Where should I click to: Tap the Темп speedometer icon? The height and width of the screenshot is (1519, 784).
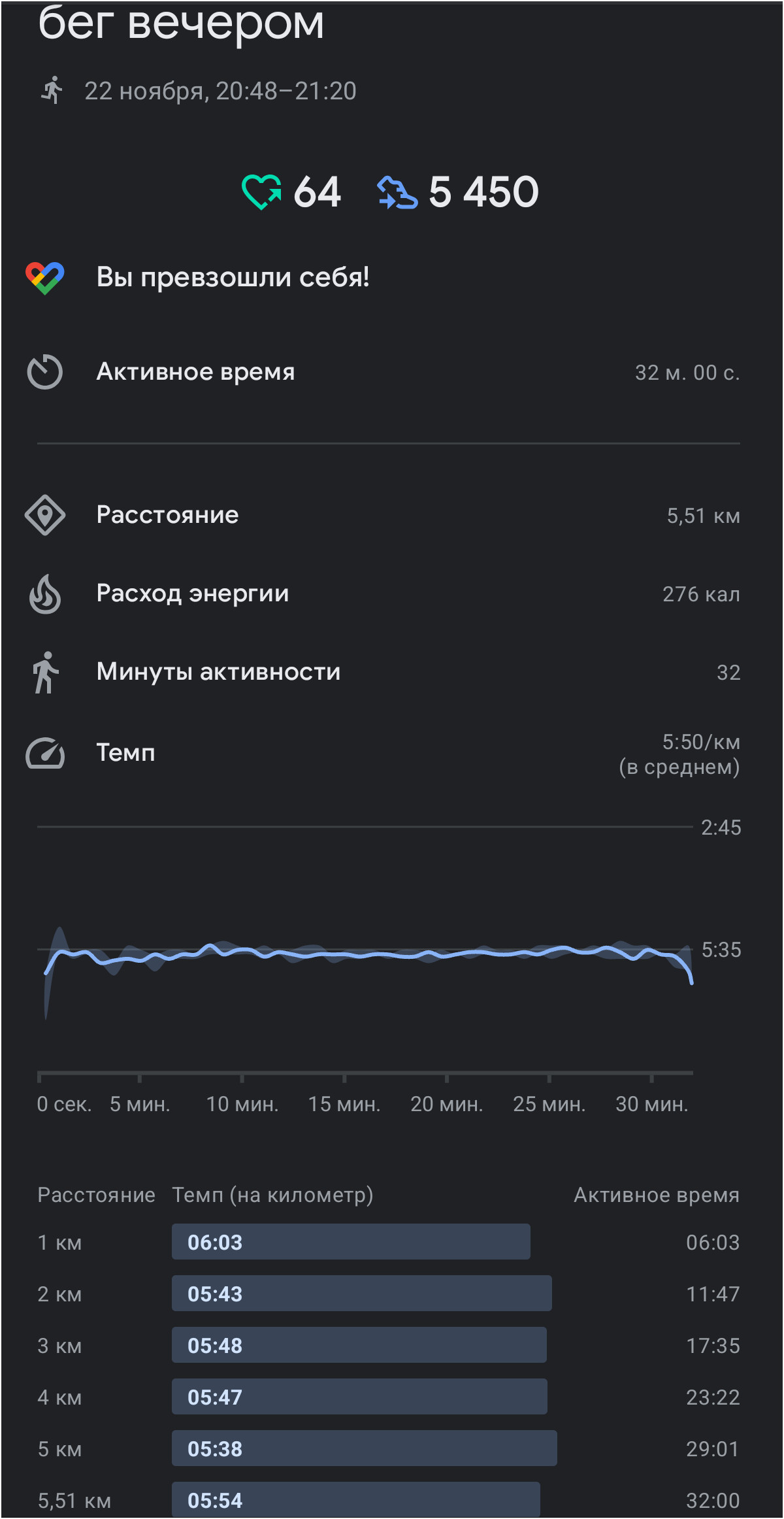click(45, 753)
